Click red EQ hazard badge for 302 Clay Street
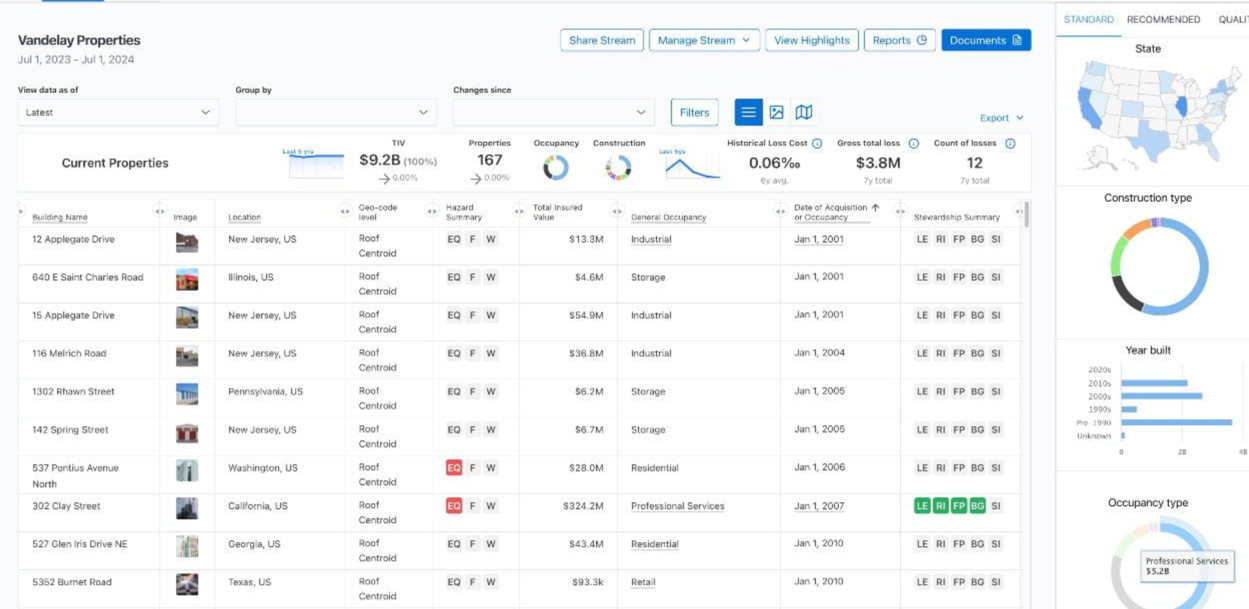The width and height of the screenshot is (1249, 609). point(454,506)
